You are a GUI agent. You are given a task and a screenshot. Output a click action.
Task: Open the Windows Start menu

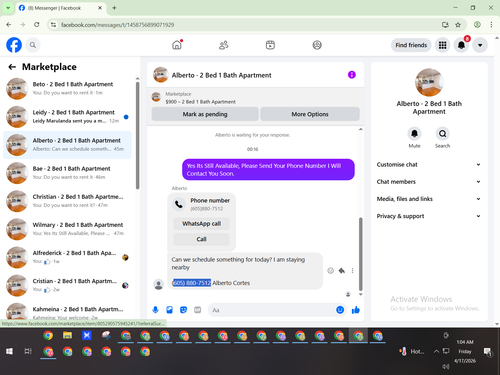[x=9, y=351]
